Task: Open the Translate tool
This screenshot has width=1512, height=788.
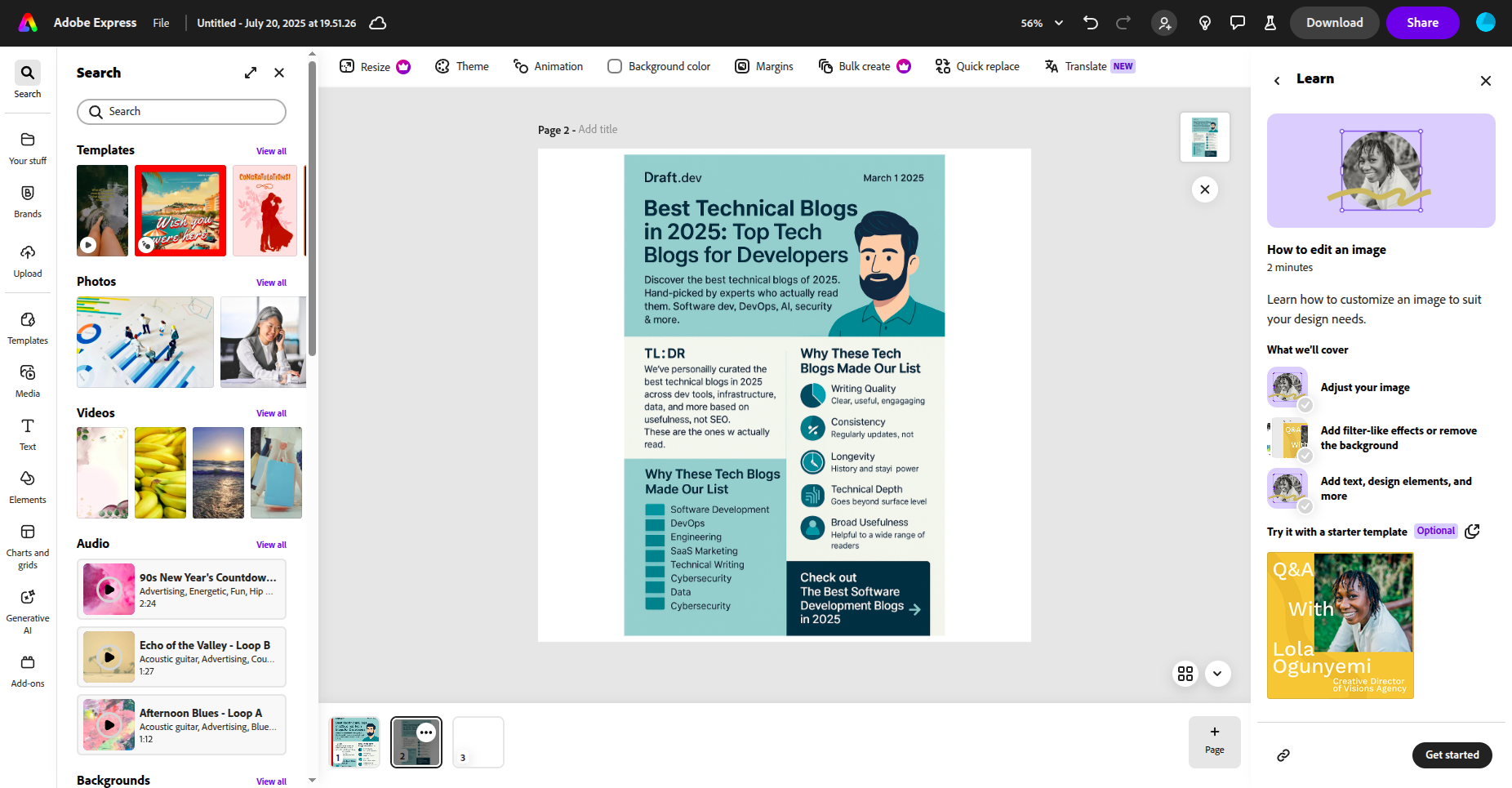Action: click(1089, 66)
